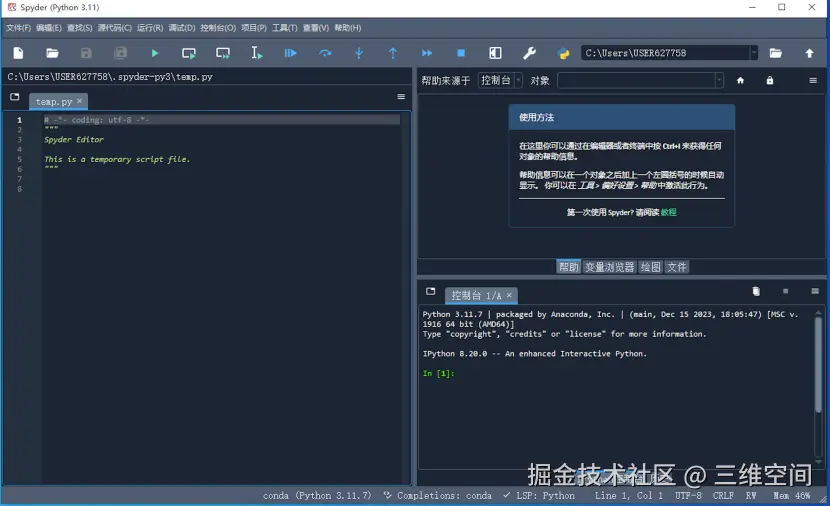Open editor pane options hamburger menu
The width and height of the screenshot is (830, 506).
pos(401,96)
